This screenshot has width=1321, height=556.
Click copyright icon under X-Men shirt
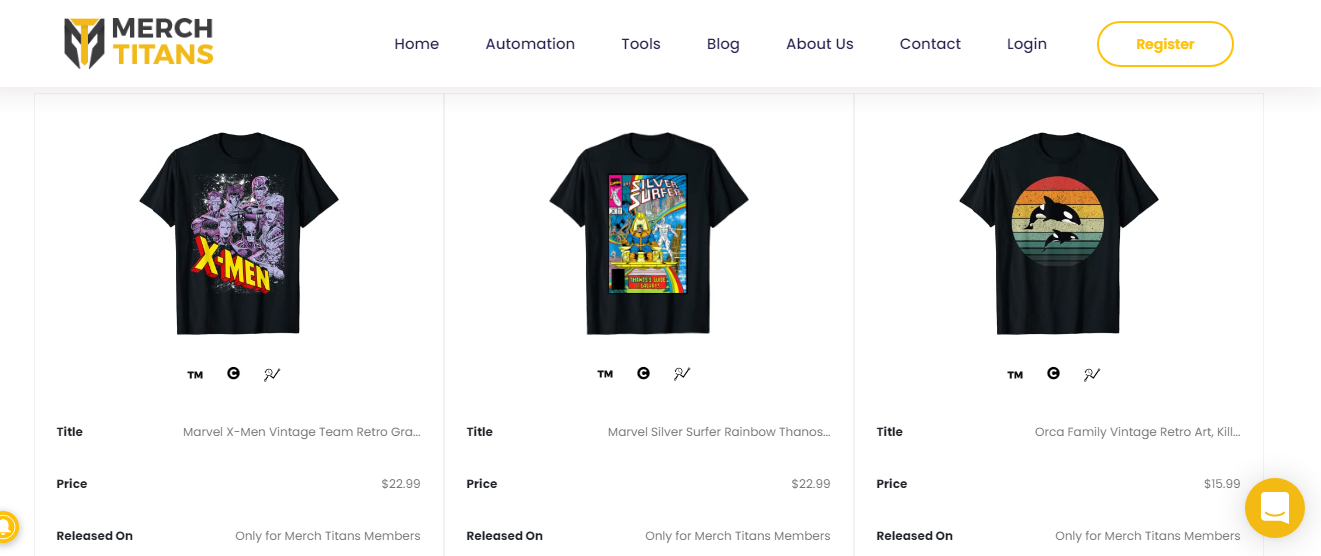pyautogui.click(x=233, y=373)
